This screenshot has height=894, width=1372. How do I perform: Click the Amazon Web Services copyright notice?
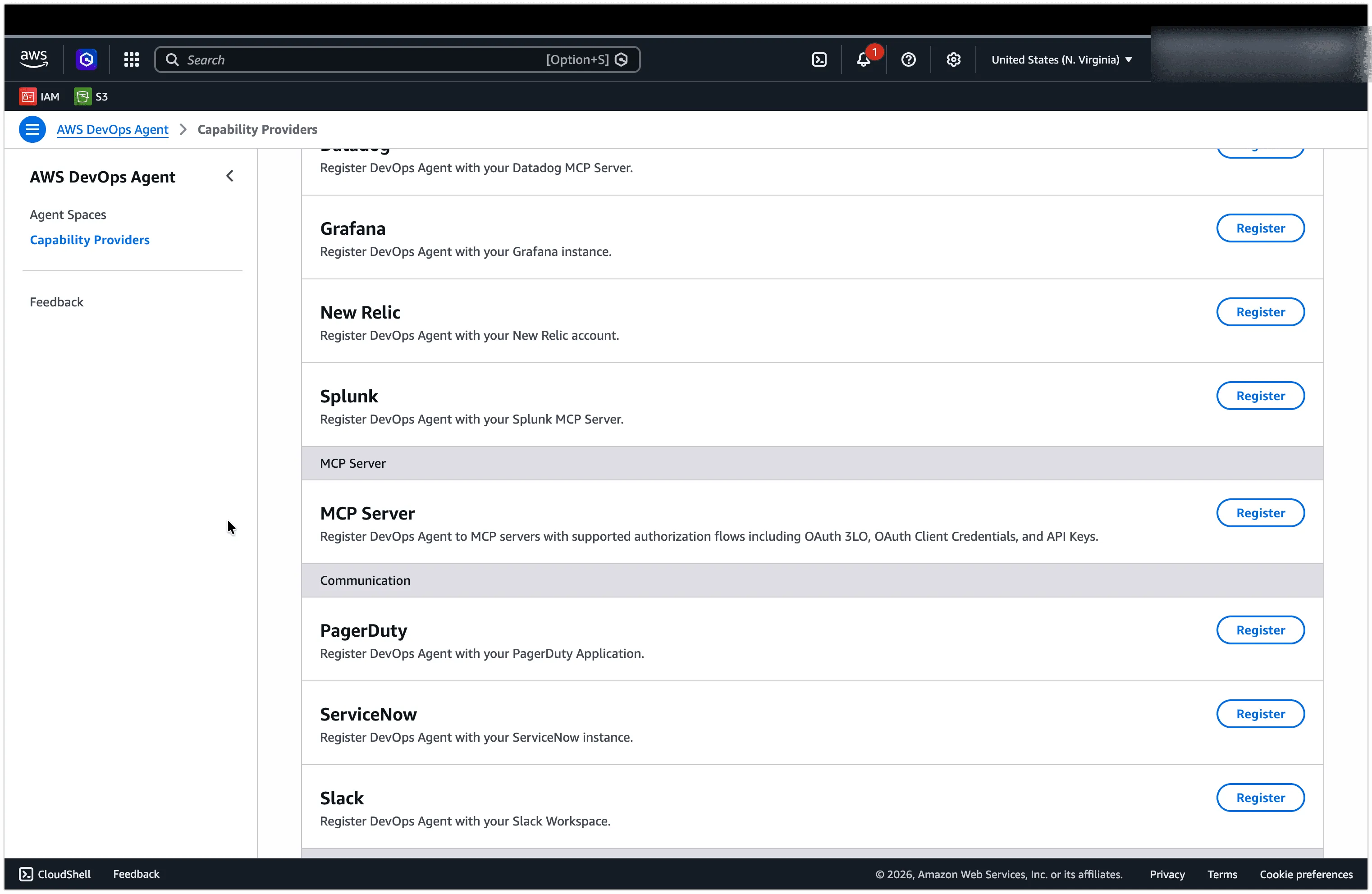pyautogui.click(x=999, y=874)
